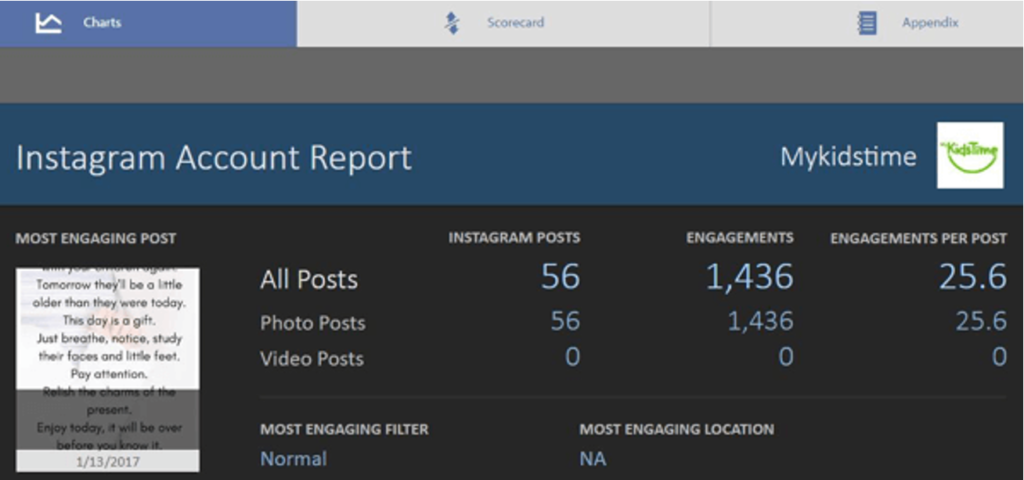Click All Posts engagements per post 25.6
Viewport: 1024px width, 480px height.
click(x=972, y=277)
